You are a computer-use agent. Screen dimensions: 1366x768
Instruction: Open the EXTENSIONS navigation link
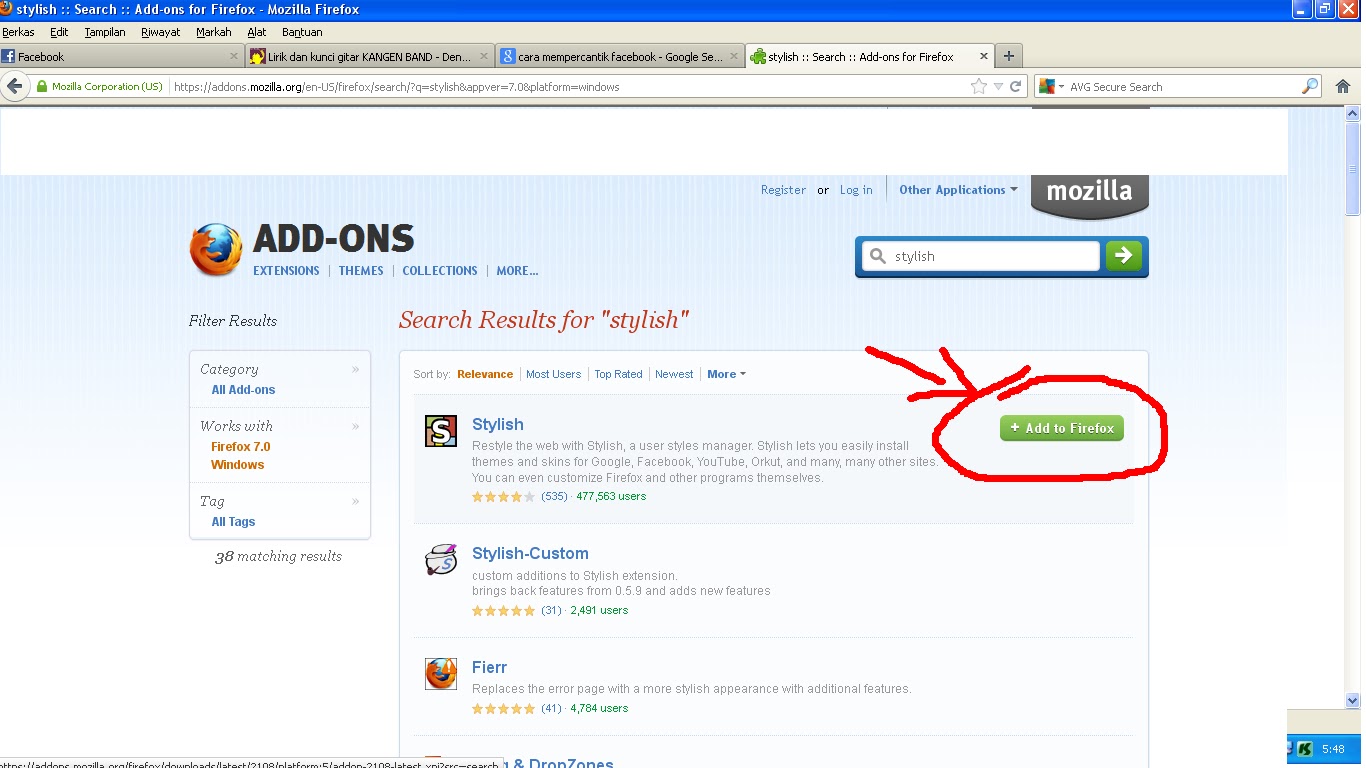[x=286, y=271]
